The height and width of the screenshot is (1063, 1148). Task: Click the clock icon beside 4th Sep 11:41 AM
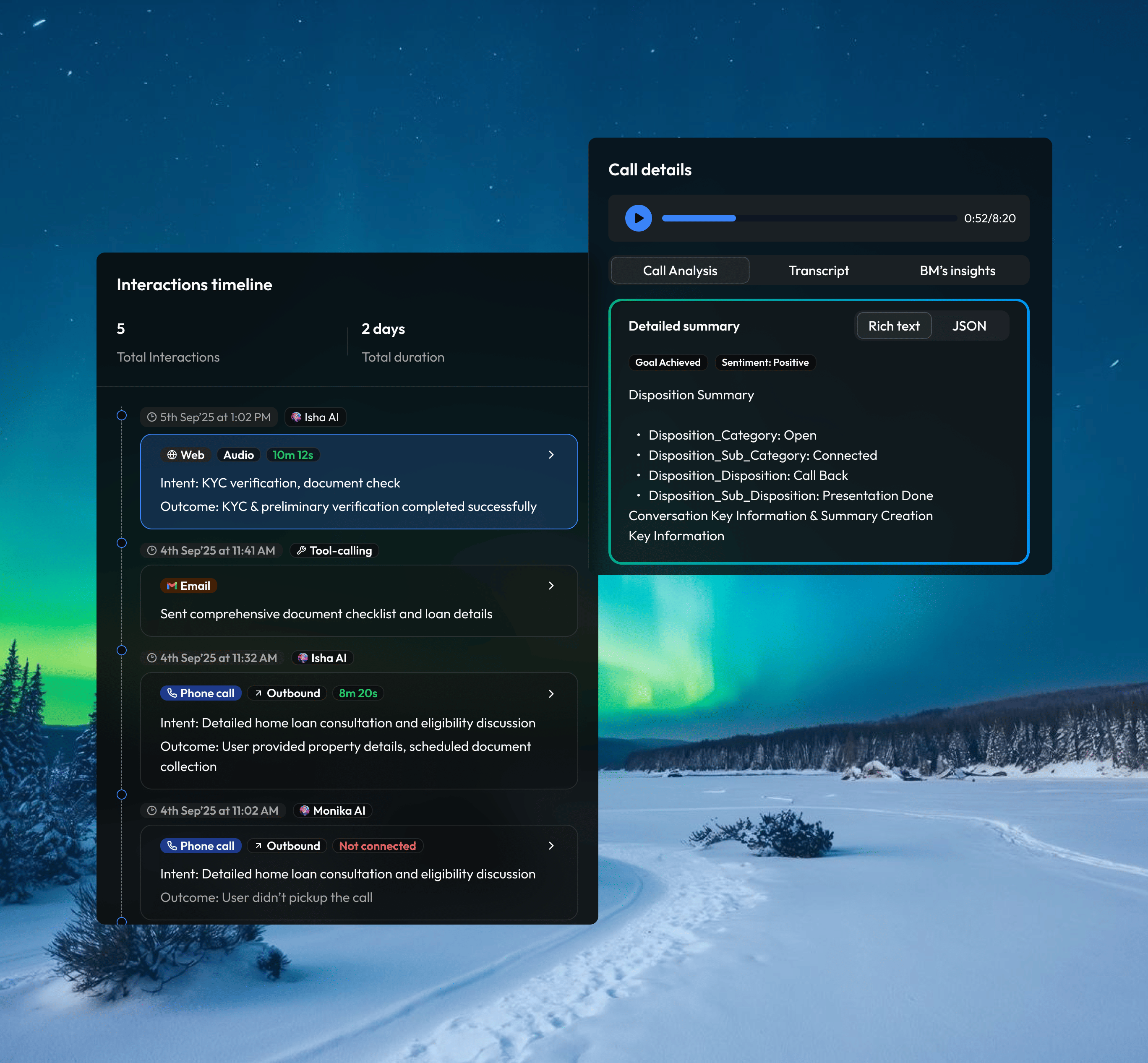[151, 550]
